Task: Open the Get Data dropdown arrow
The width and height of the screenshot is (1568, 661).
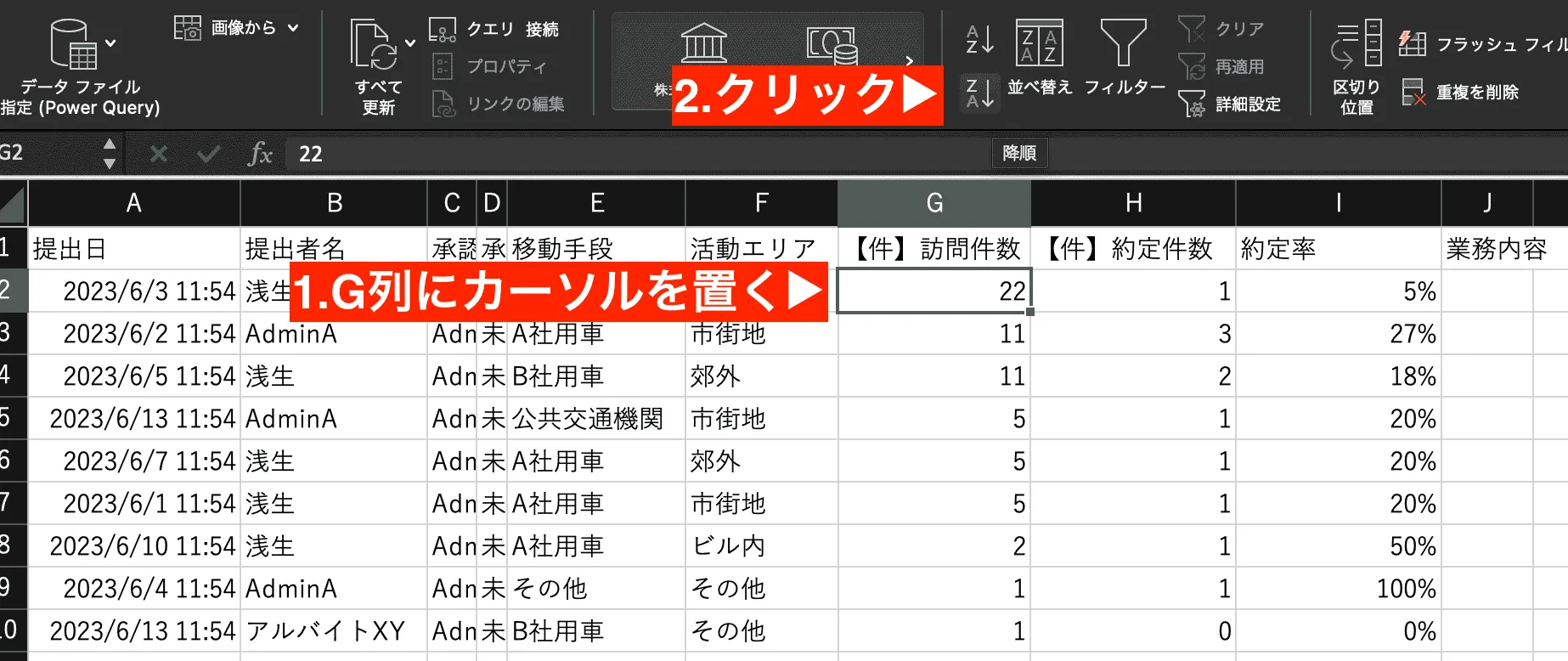Action: [x=110, y=42]
